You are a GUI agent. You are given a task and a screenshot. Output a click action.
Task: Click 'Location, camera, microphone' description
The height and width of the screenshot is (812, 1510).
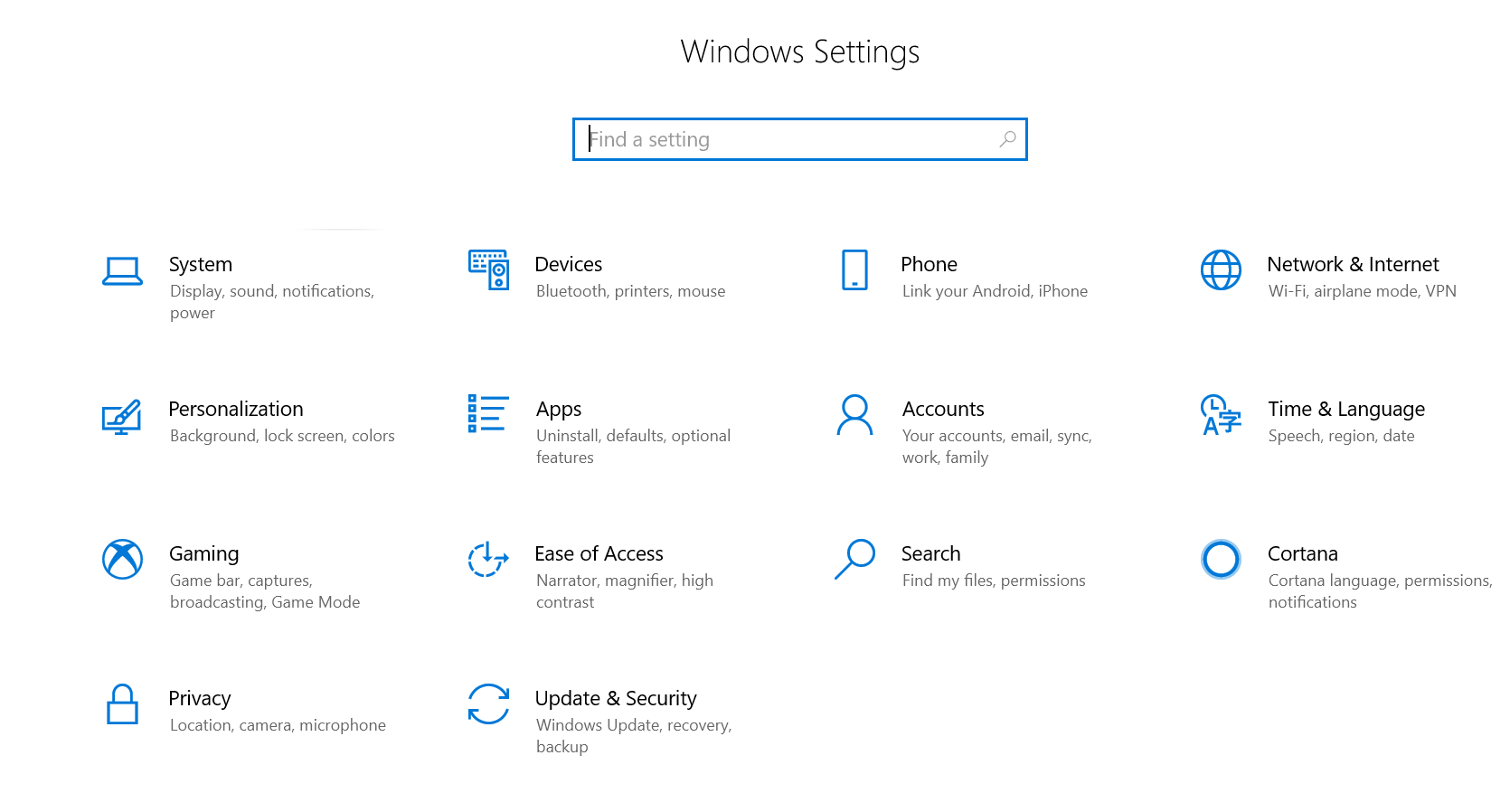click(278, 725)
